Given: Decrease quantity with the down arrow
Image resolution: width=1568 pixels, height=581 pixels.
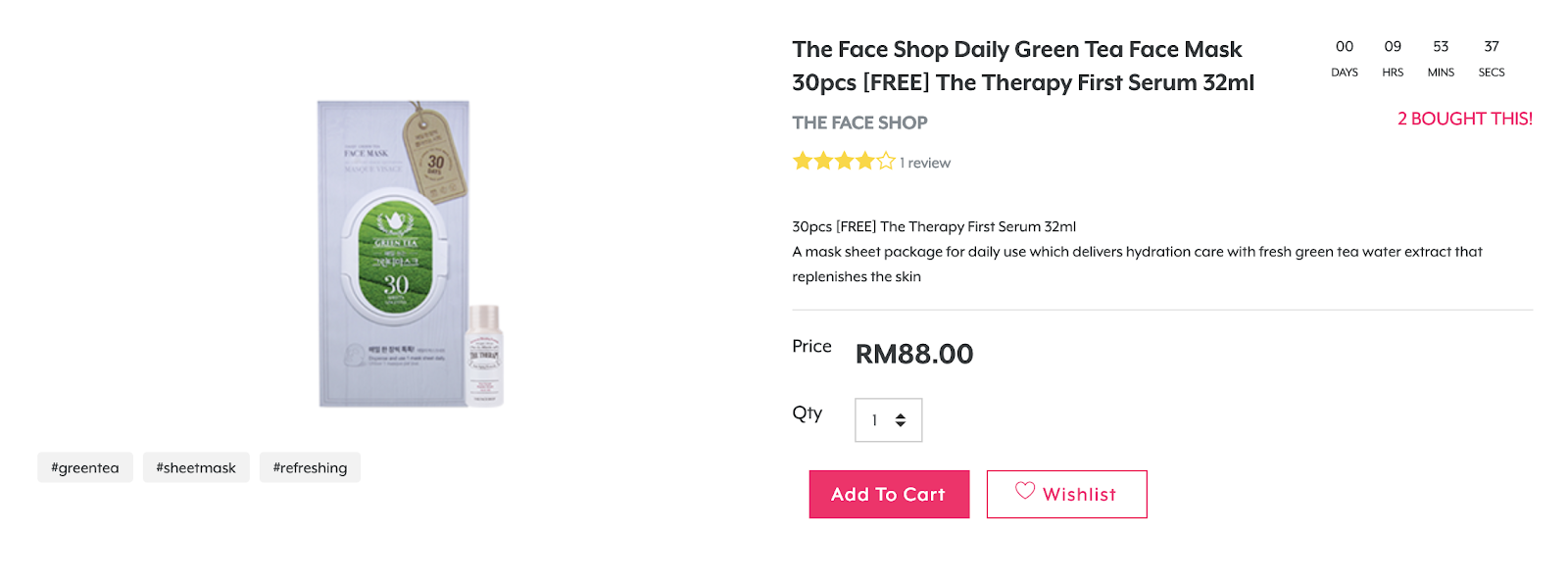Looking at the screenshot, I should (901, 424).
